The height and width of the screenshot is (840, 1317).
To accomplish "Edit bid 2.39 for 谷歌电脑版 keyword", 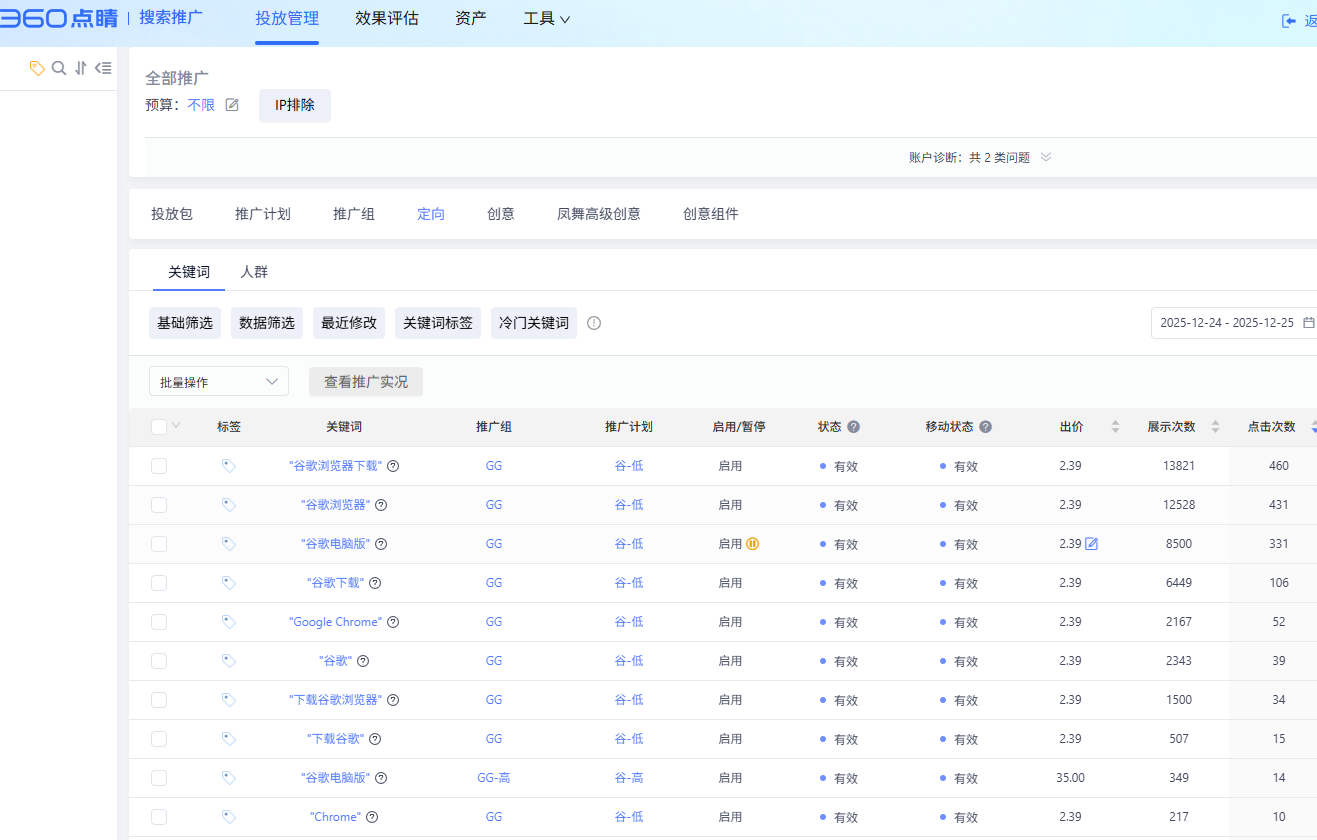I will tap(1092, 544).
